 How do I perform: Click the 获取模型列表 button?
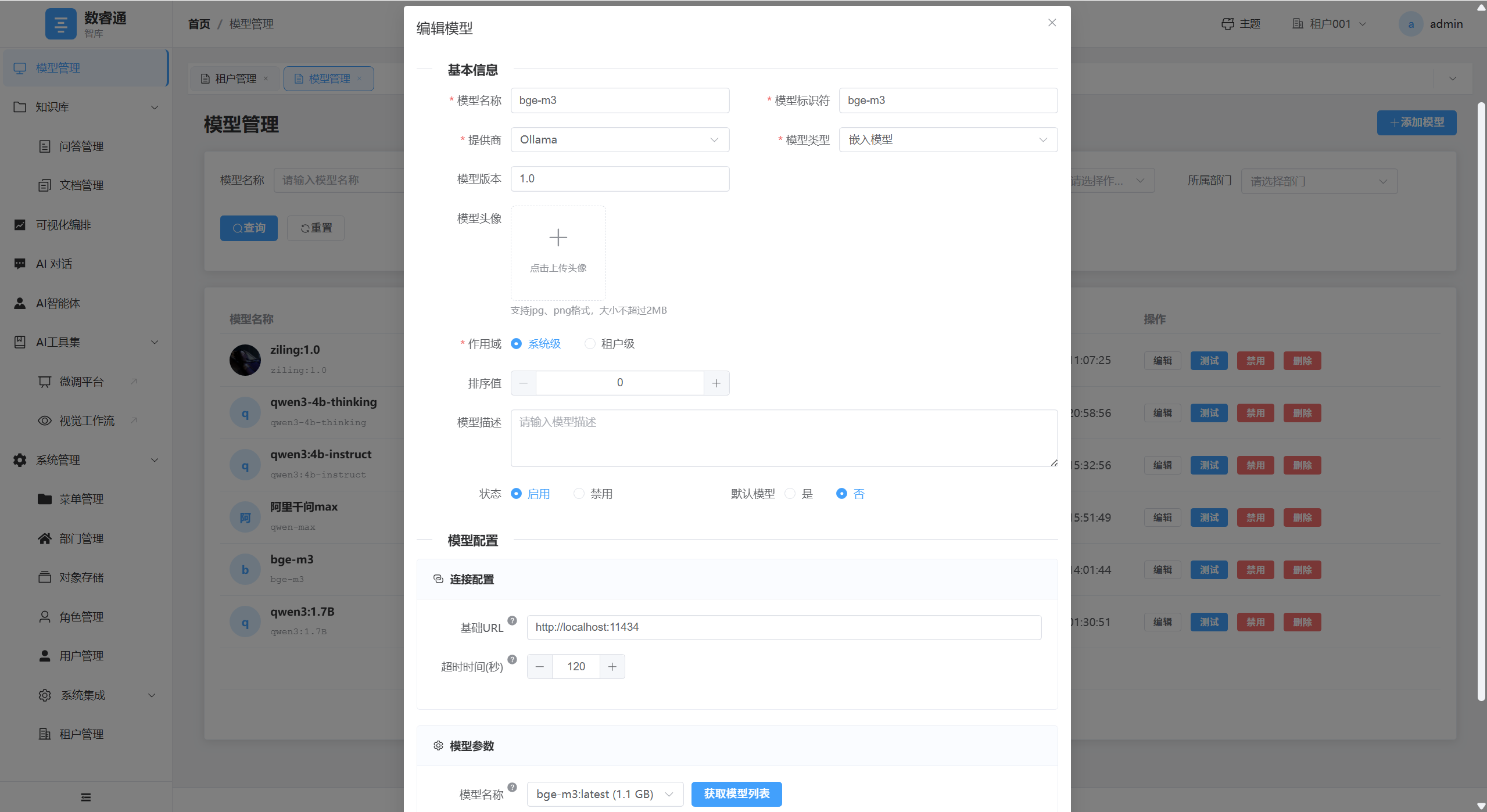[x=736, y=794]
